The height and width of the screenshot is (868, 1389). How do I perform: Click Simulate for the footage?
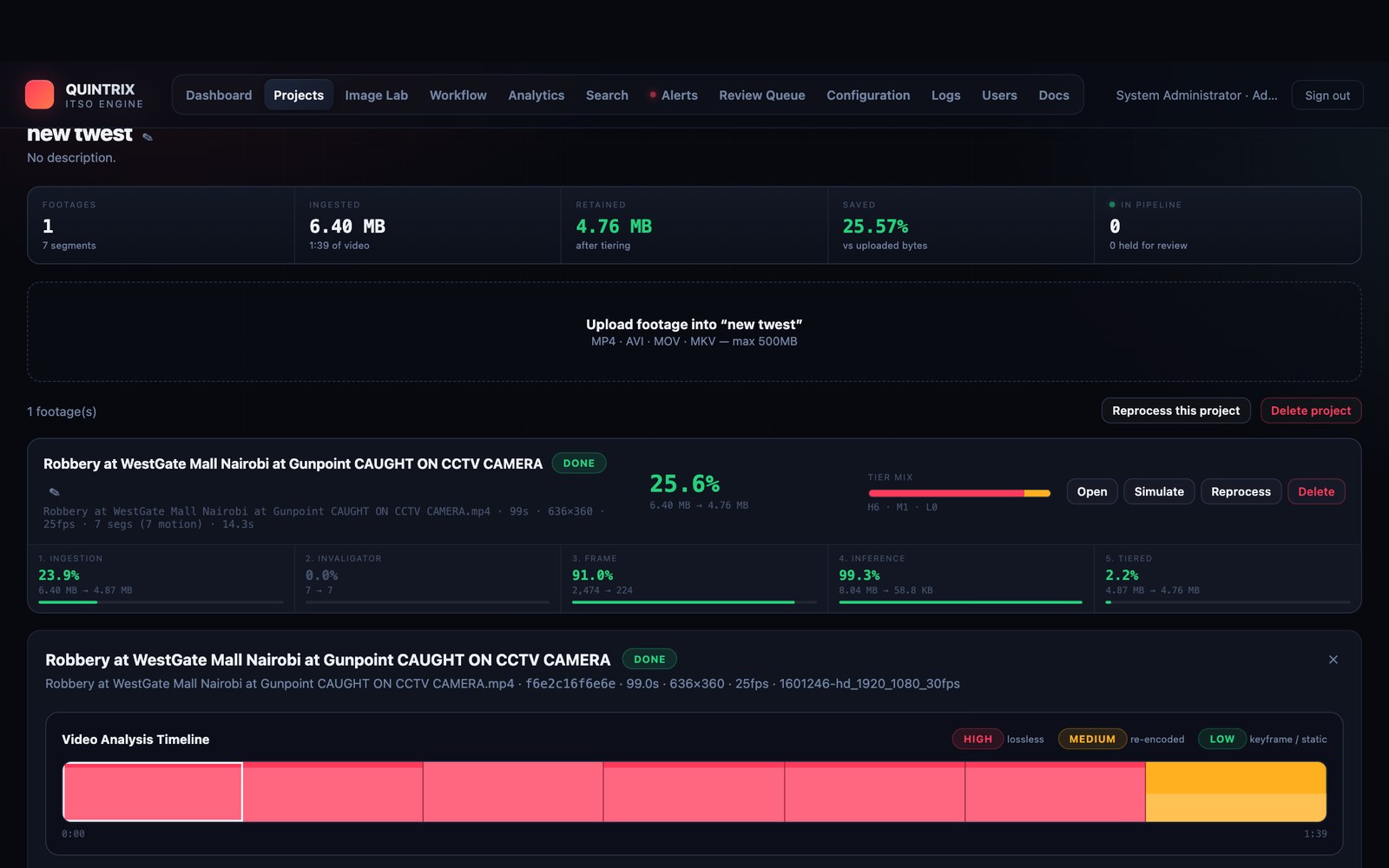[1159, 491]
